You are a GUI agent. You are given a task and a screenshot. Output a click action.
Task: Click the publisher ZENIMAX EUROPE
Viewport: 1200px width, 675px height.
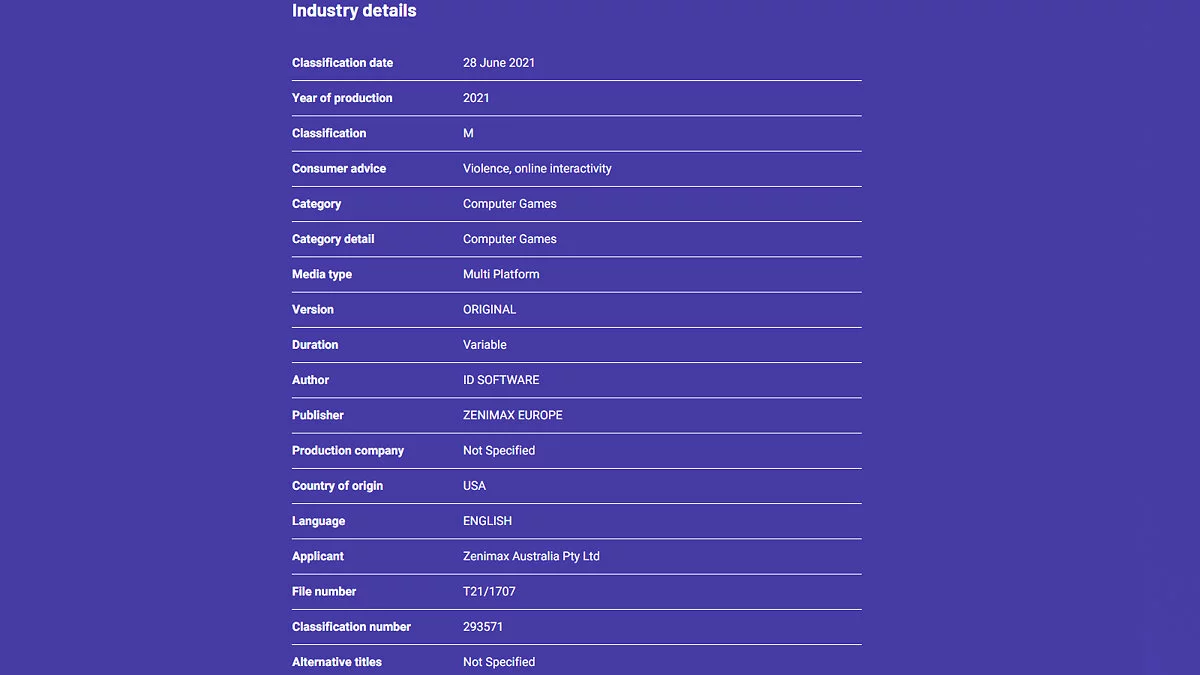[513, 415]
